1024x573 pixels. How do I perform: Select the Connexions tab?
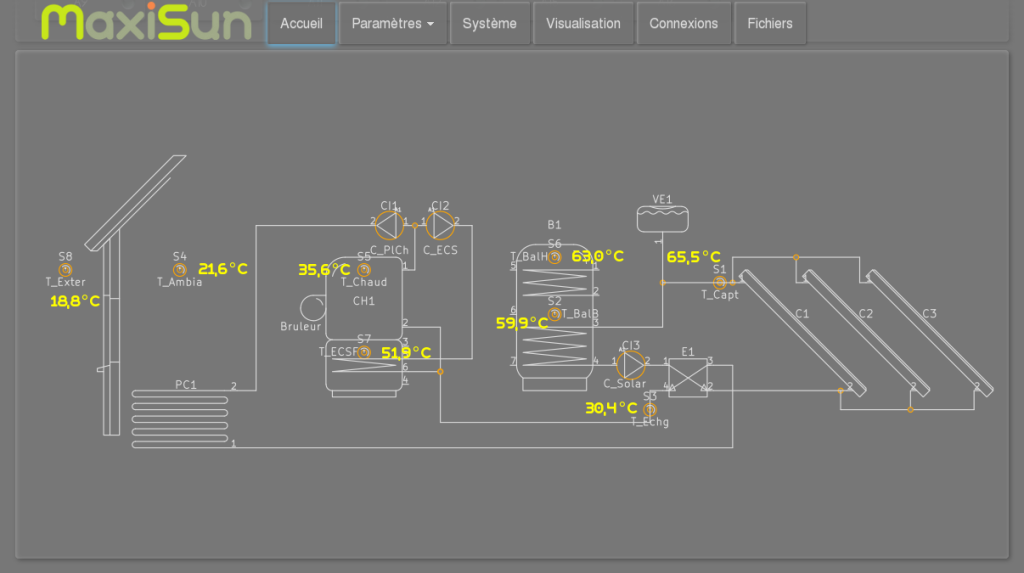pyautogui.click(x=683, y=23)
